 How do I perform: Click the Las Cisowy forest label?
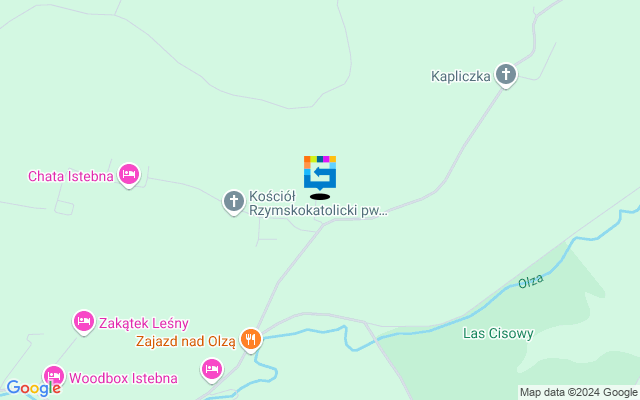[x=498, y=333]
